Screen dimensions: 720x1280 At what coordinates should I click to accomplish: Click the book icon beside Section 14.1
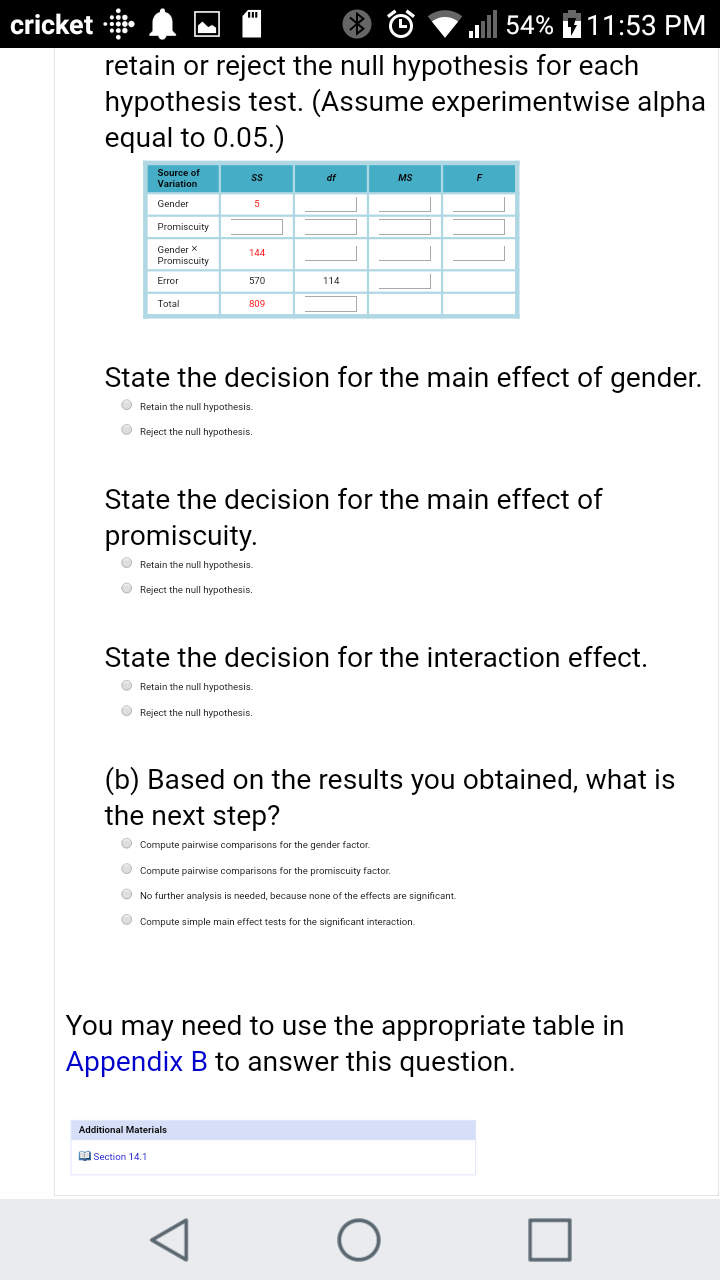click(85, 1157)
